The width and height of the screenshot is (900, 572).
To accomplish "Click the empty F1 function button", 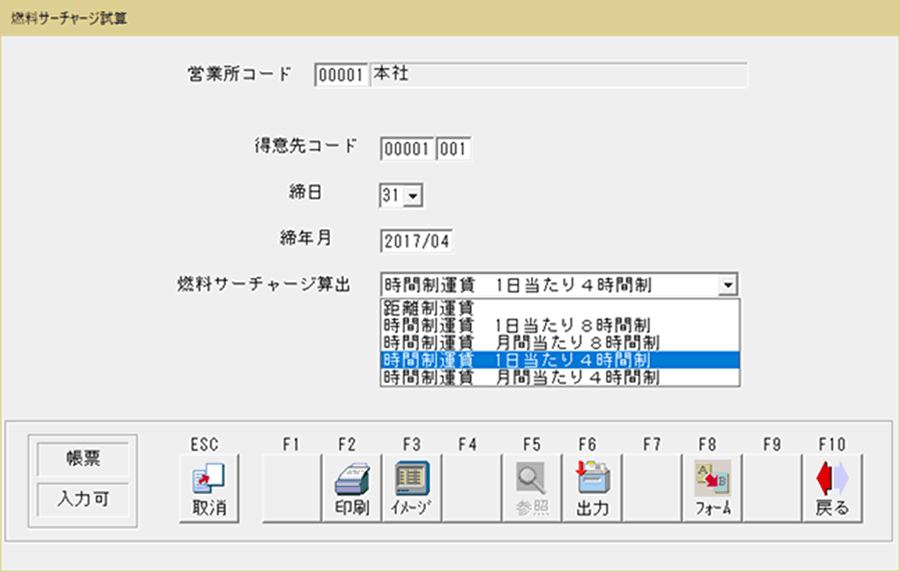I will click(292, 488).
